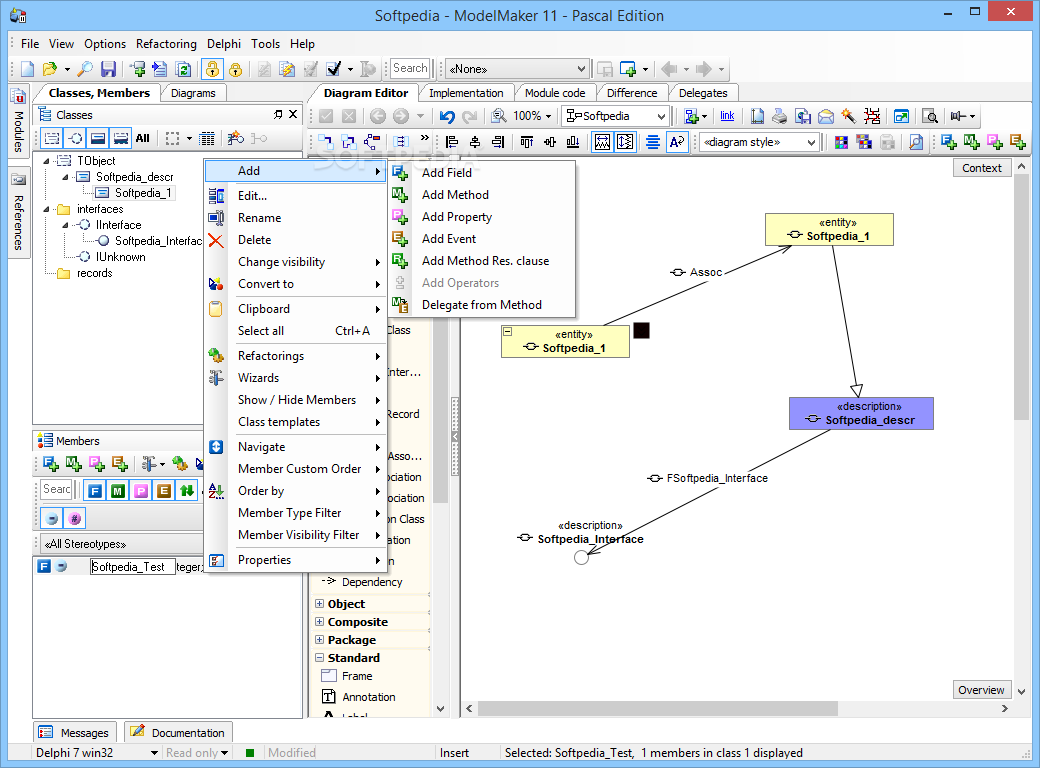Click the New model icon in main toolbar
The height and width of the screenshot is (768, 1040).
coord(27,68)
